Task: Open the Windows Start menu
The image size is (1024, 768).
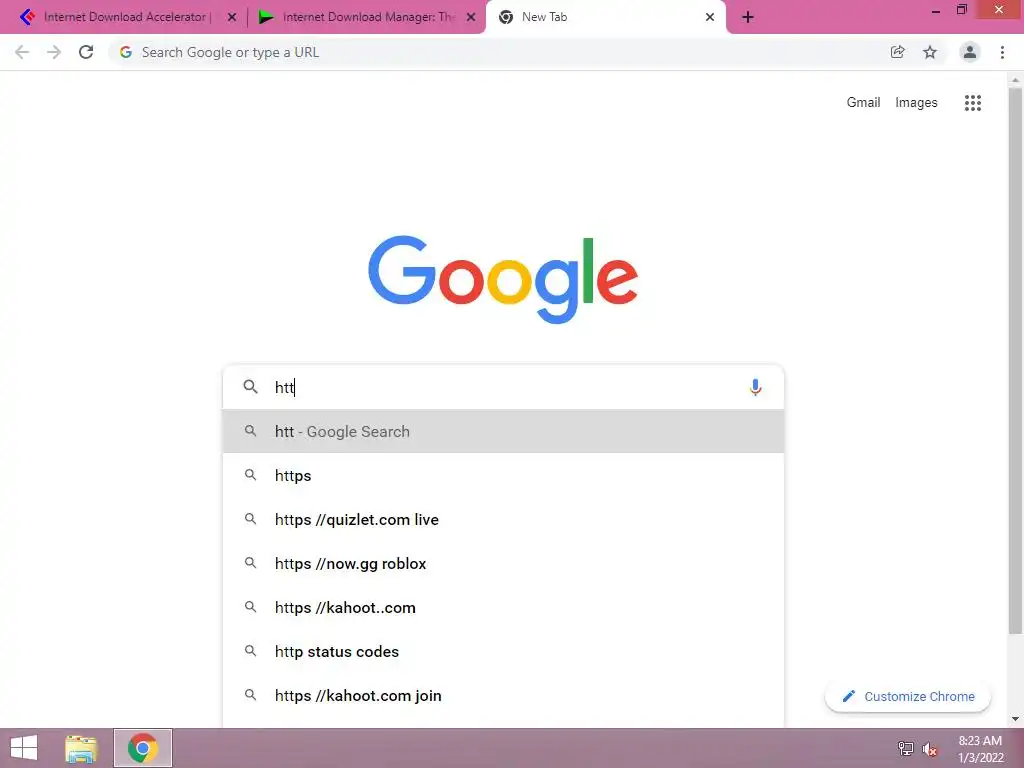Action: pos(24,748)
